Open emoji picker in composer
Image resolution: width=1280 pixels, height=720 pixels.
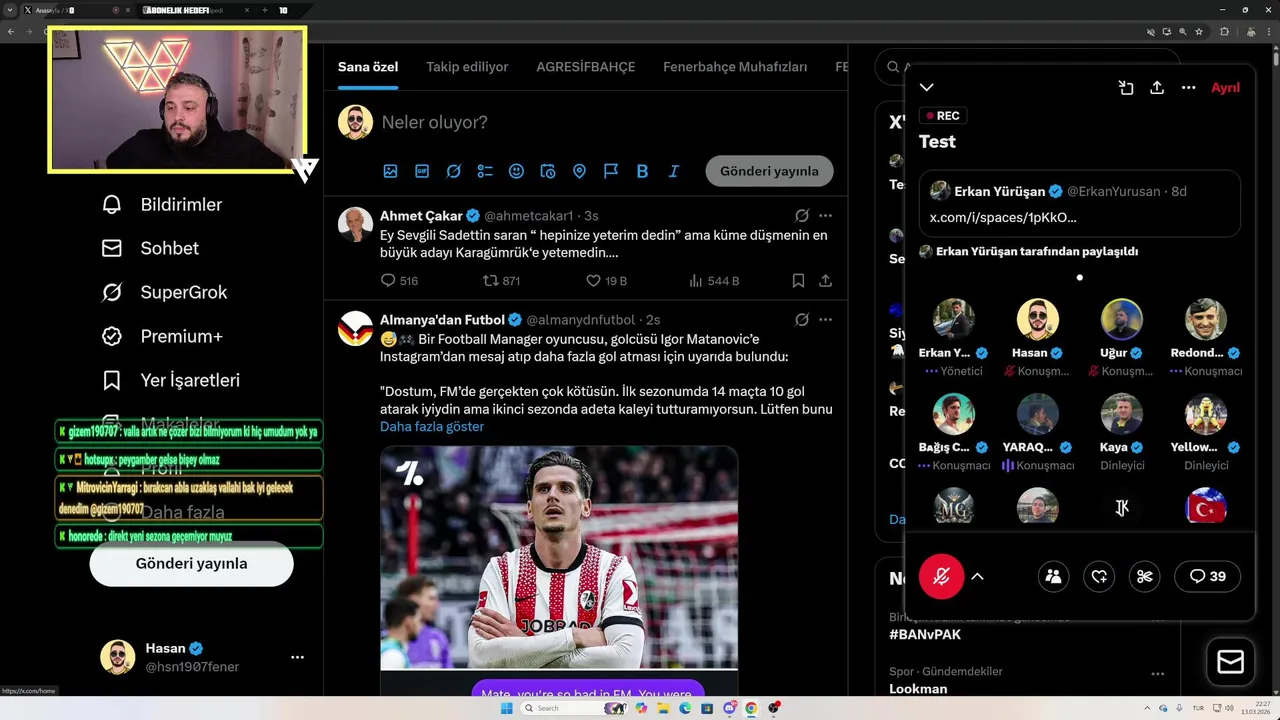[x=516, y=171]
